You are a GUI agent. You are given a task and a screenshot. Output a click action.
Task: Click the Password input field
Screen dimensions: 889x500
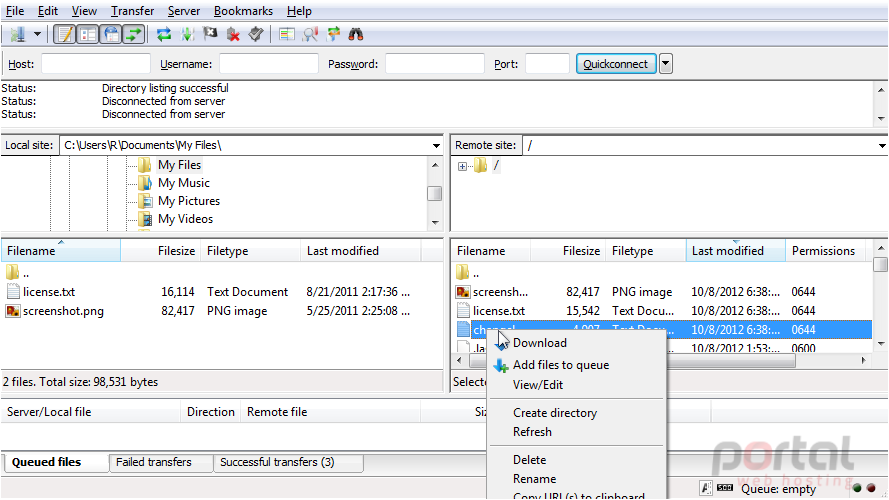point(435,64)
